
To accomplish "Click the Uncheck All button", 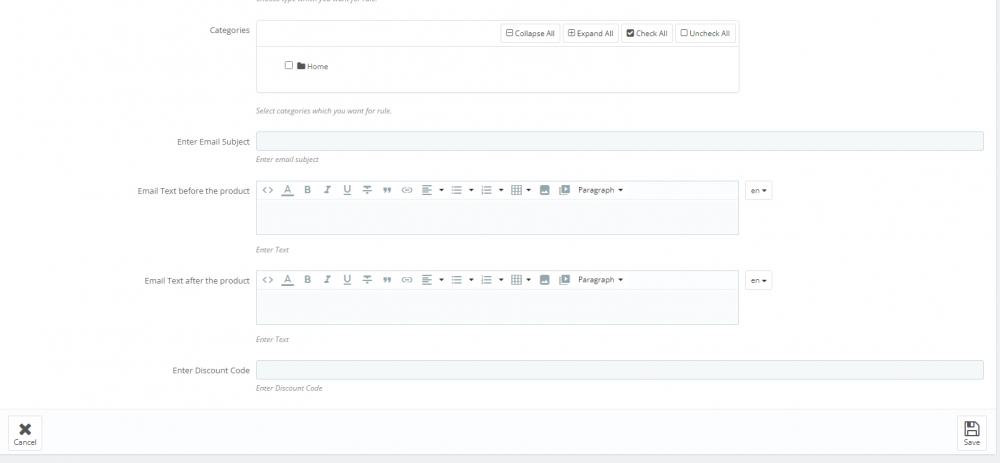I will click(705, 33).
